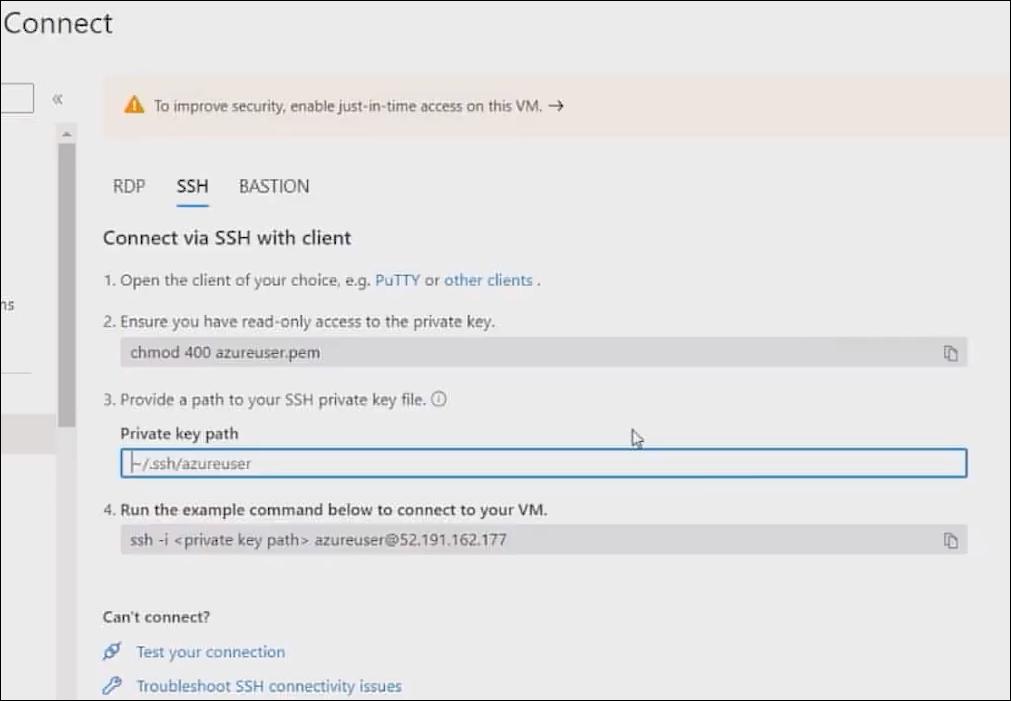
Task: Click the sidebar scrollbar up arrow
Action: coord(66,133)
